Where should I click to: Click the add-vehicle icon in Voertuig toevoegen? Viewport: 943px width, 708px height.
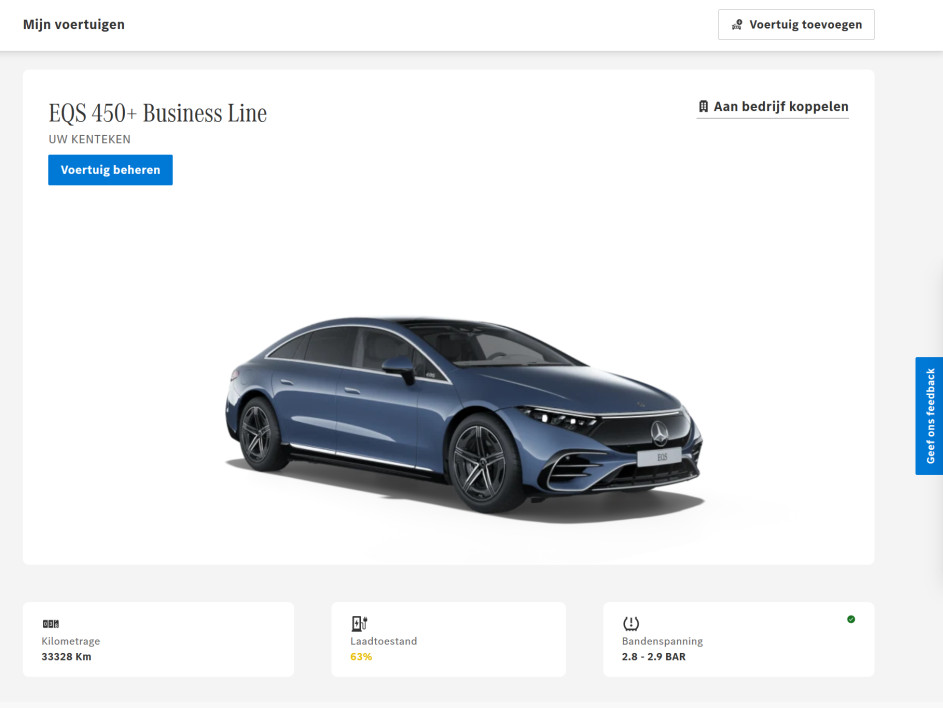point(737,25)
